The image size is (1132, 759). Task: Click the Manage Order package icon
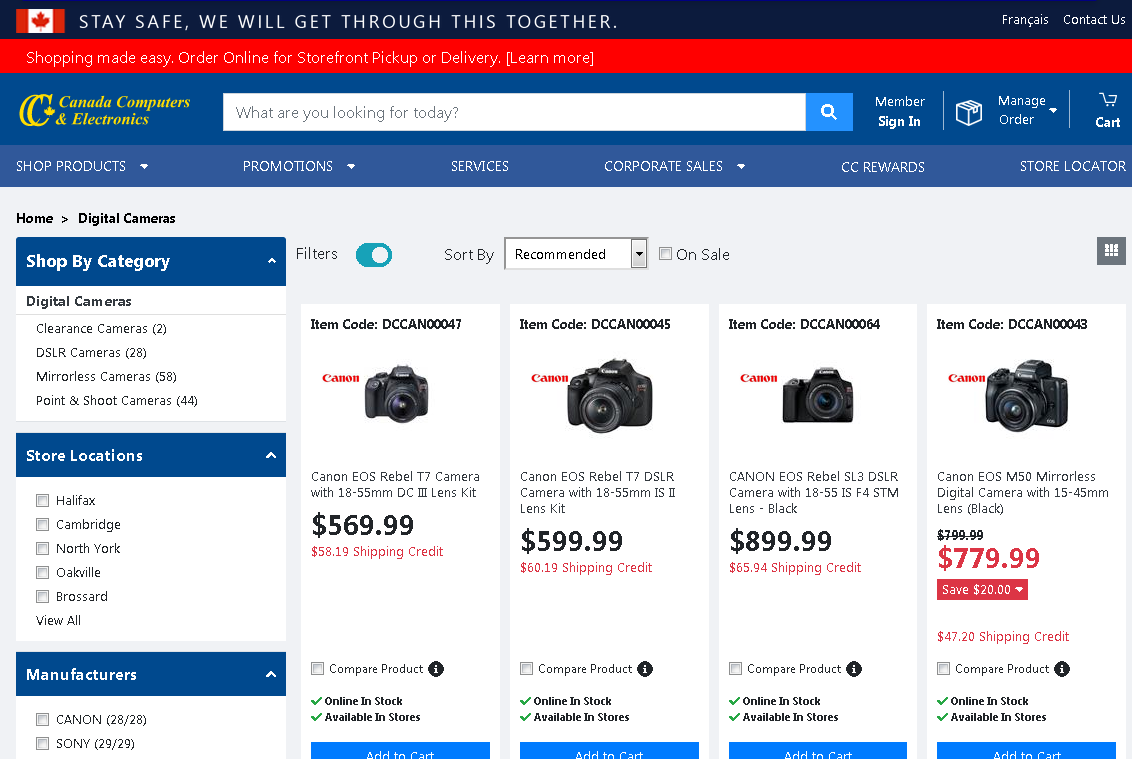click(969, 113)
